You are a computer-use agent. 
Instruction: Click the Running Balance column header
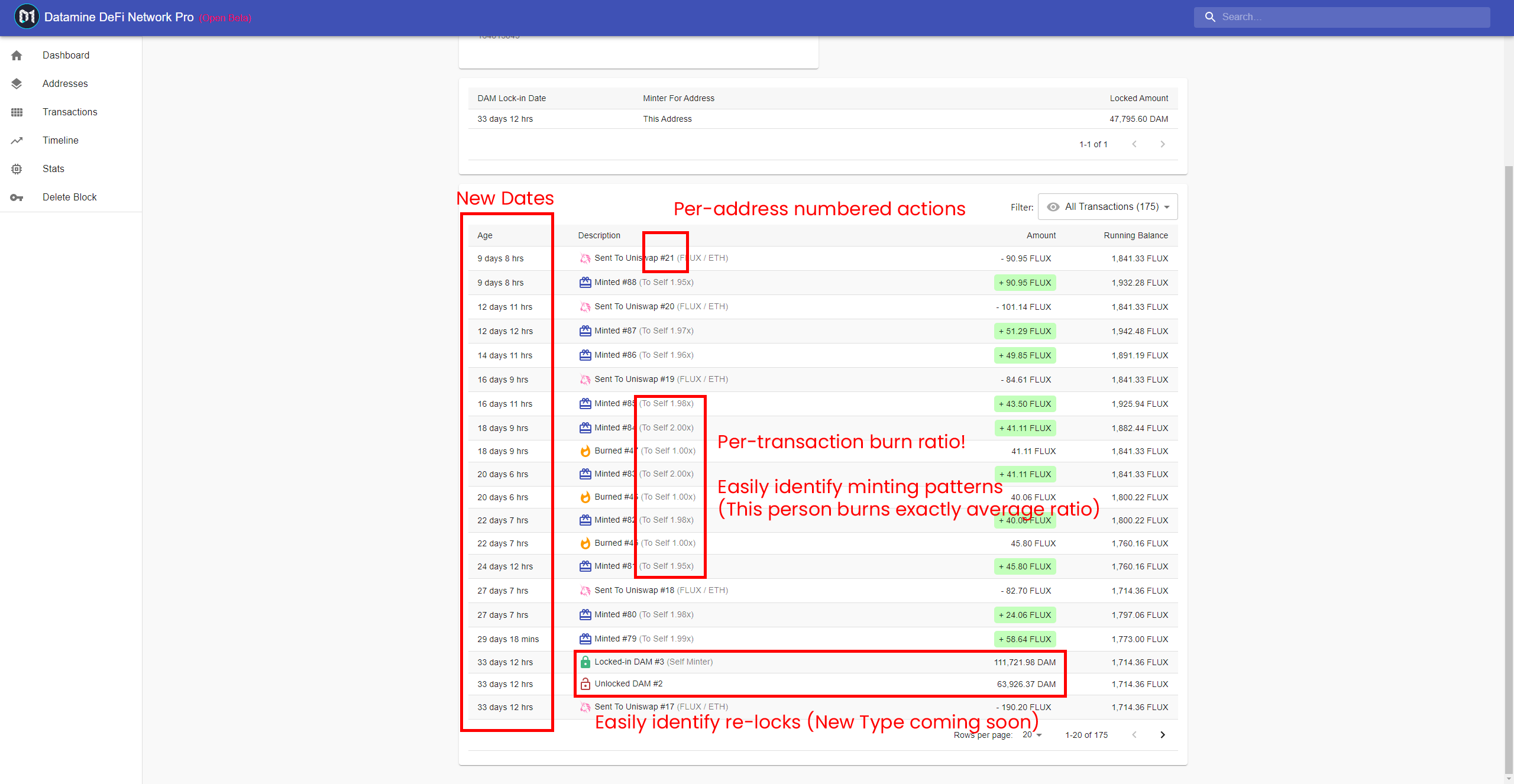pos(1135,235)
